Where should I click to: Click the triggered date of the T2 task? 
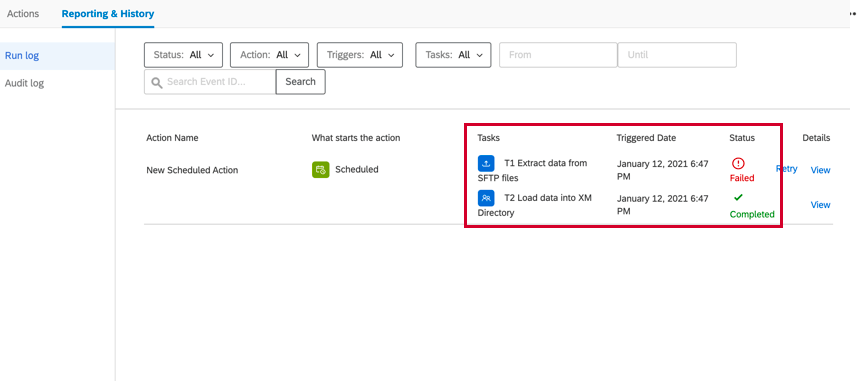tap(662, 205)
